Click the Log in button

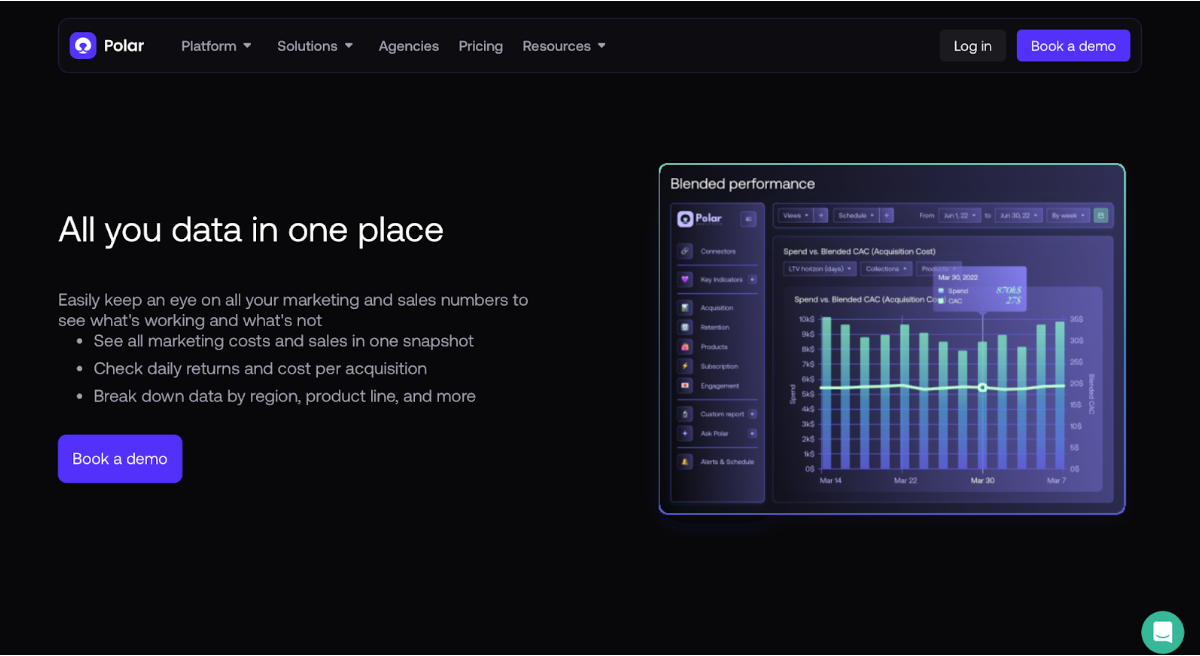point(972,46)
